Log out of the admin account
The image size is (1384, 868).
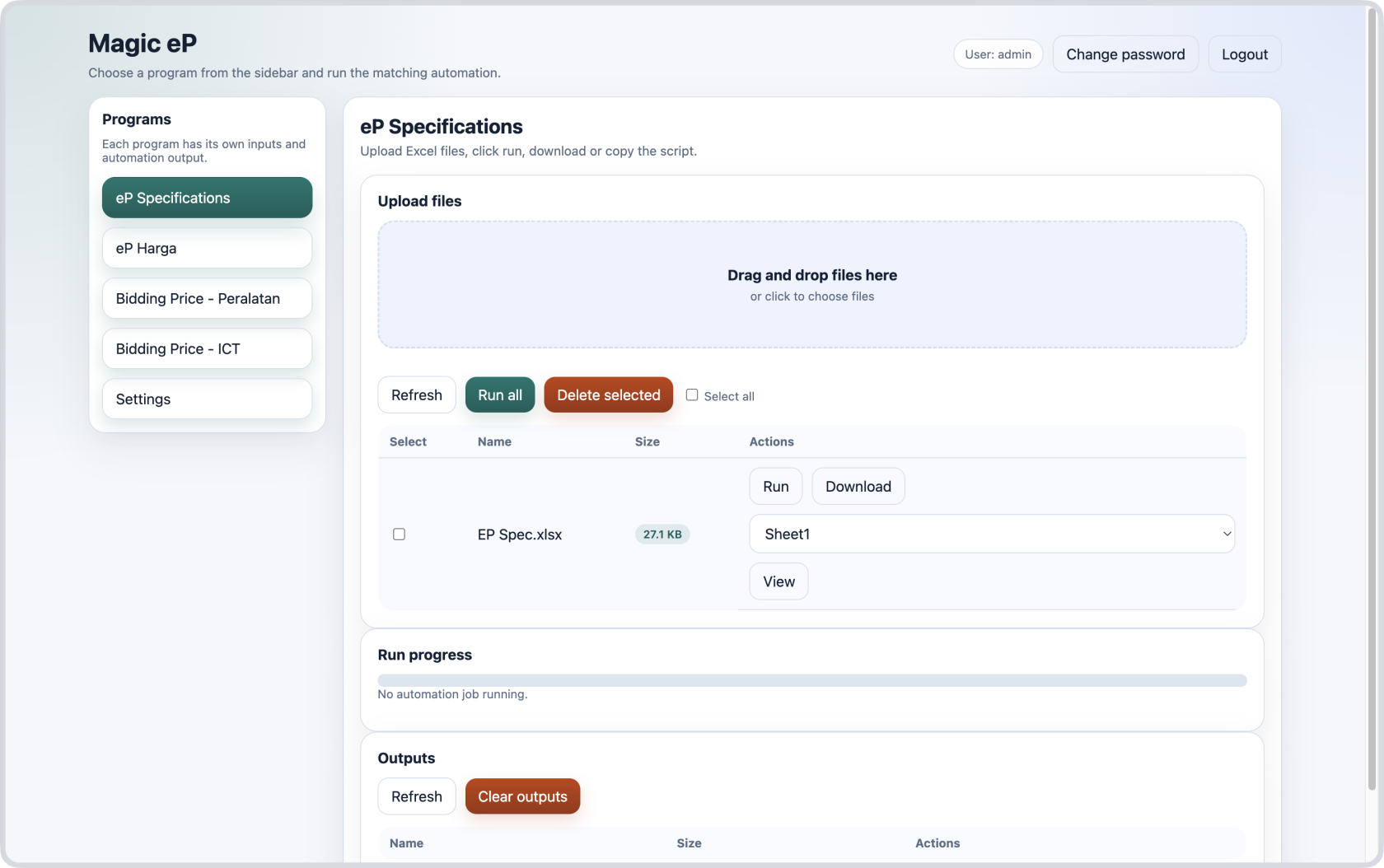(x=1245, y=54)
